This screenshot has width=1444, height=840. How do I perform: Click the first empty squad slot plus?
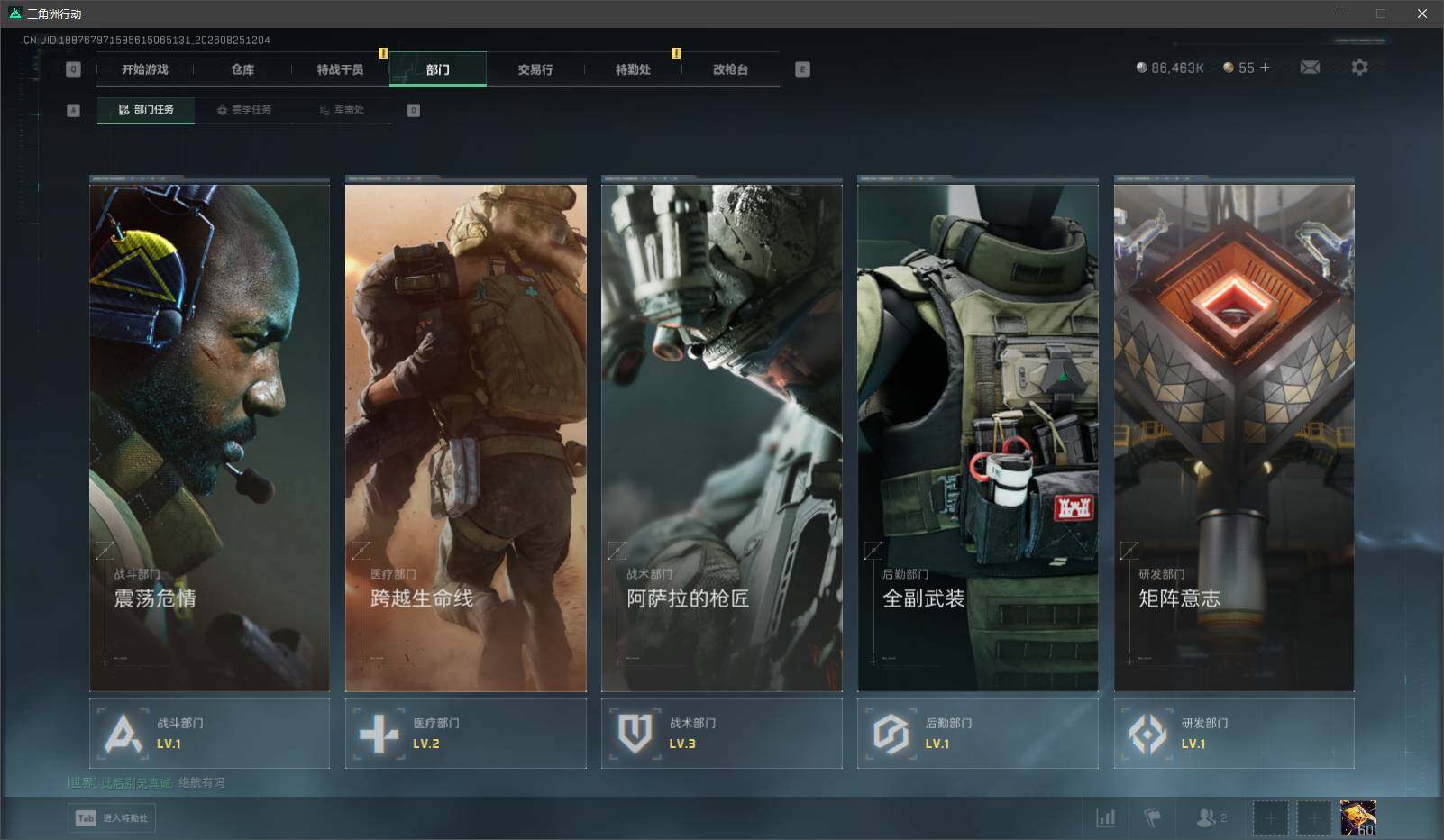(x=1271, y=818)
